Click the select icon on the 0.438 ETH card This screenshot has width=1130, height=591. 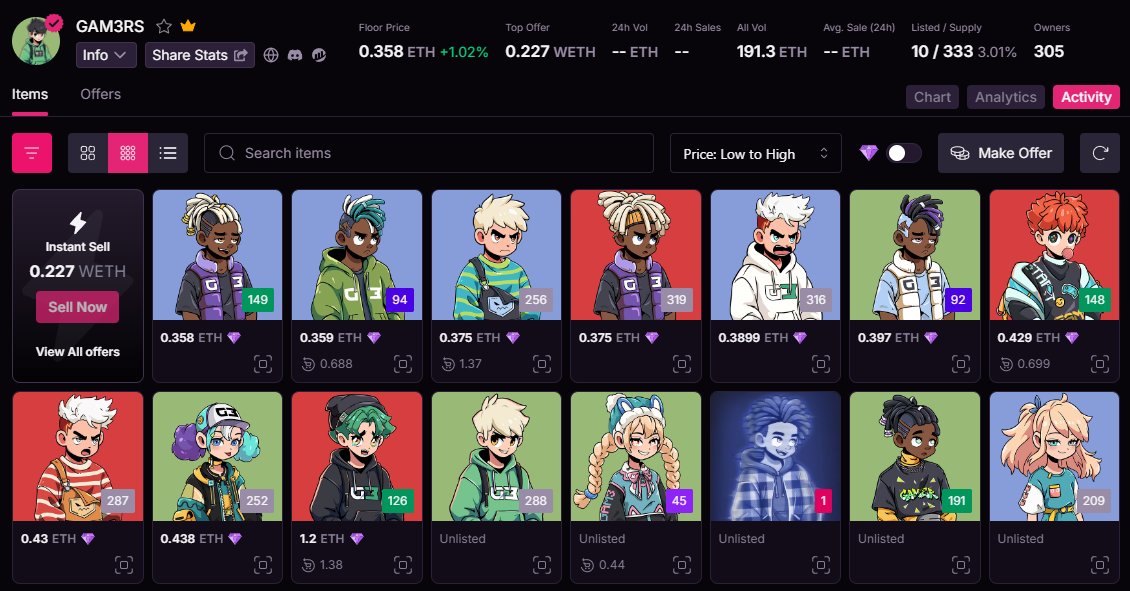tap(263, 565)
